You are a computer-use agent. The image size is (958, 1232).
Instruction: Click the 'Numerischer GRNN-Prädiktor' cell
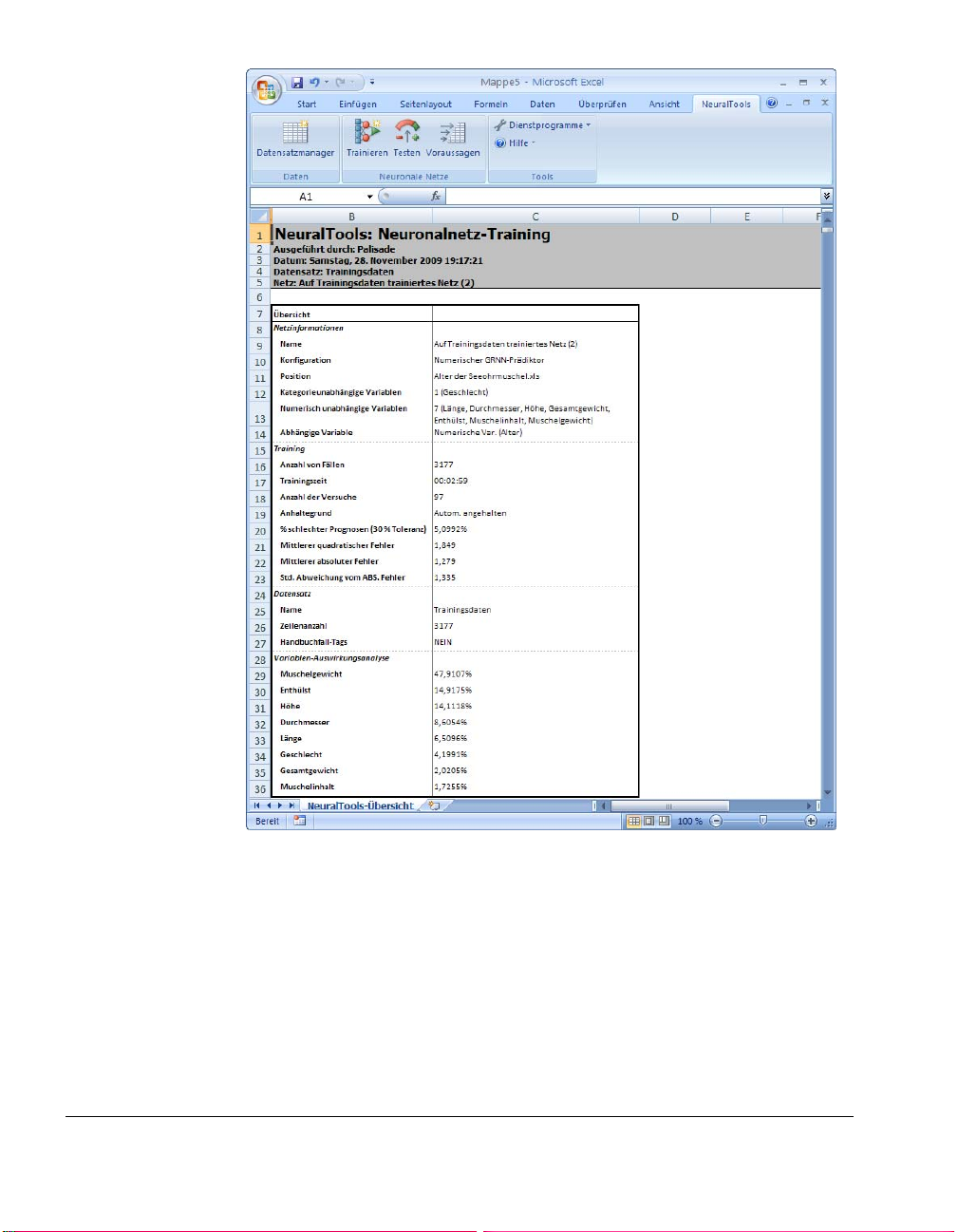pyautogui.click(x=489, y=360)
